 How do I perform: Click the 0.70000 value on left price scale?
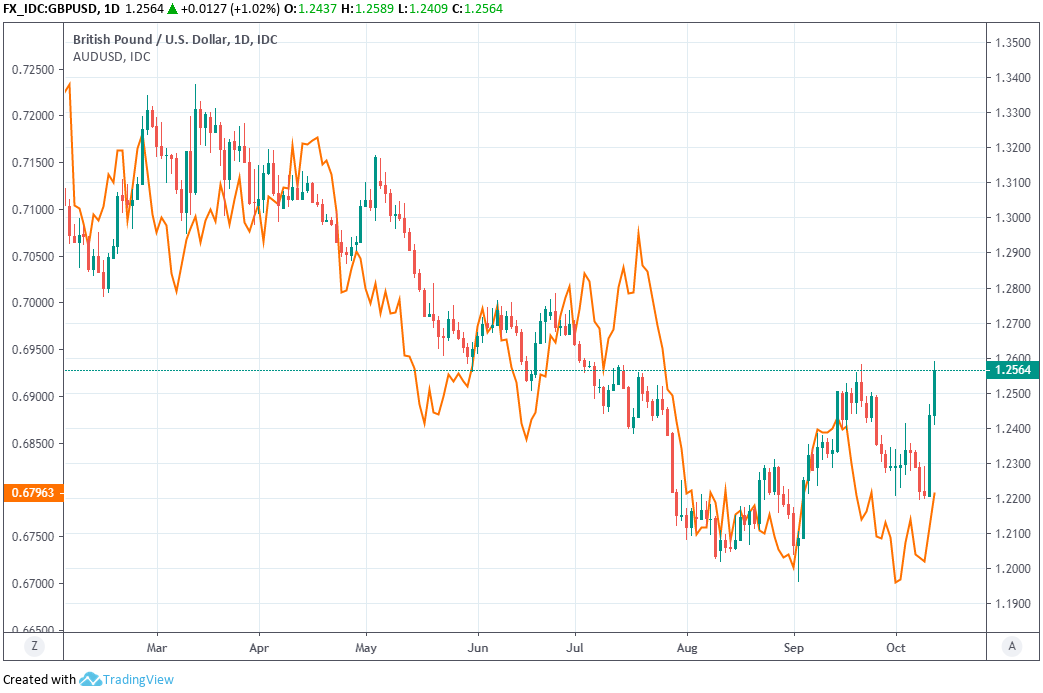[32, 303]
